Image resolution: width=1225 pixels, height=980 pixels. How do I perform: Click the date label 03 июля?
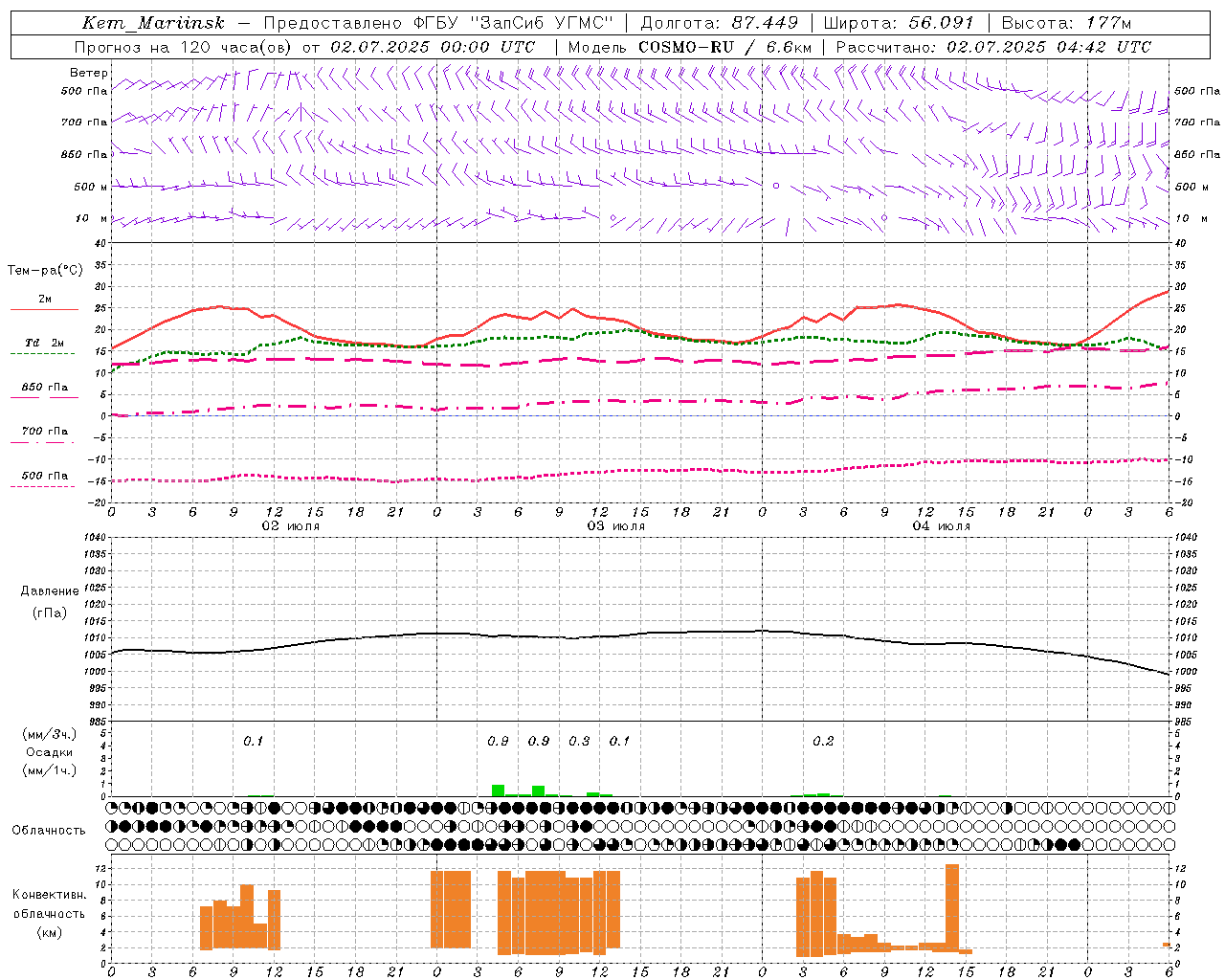615,525
